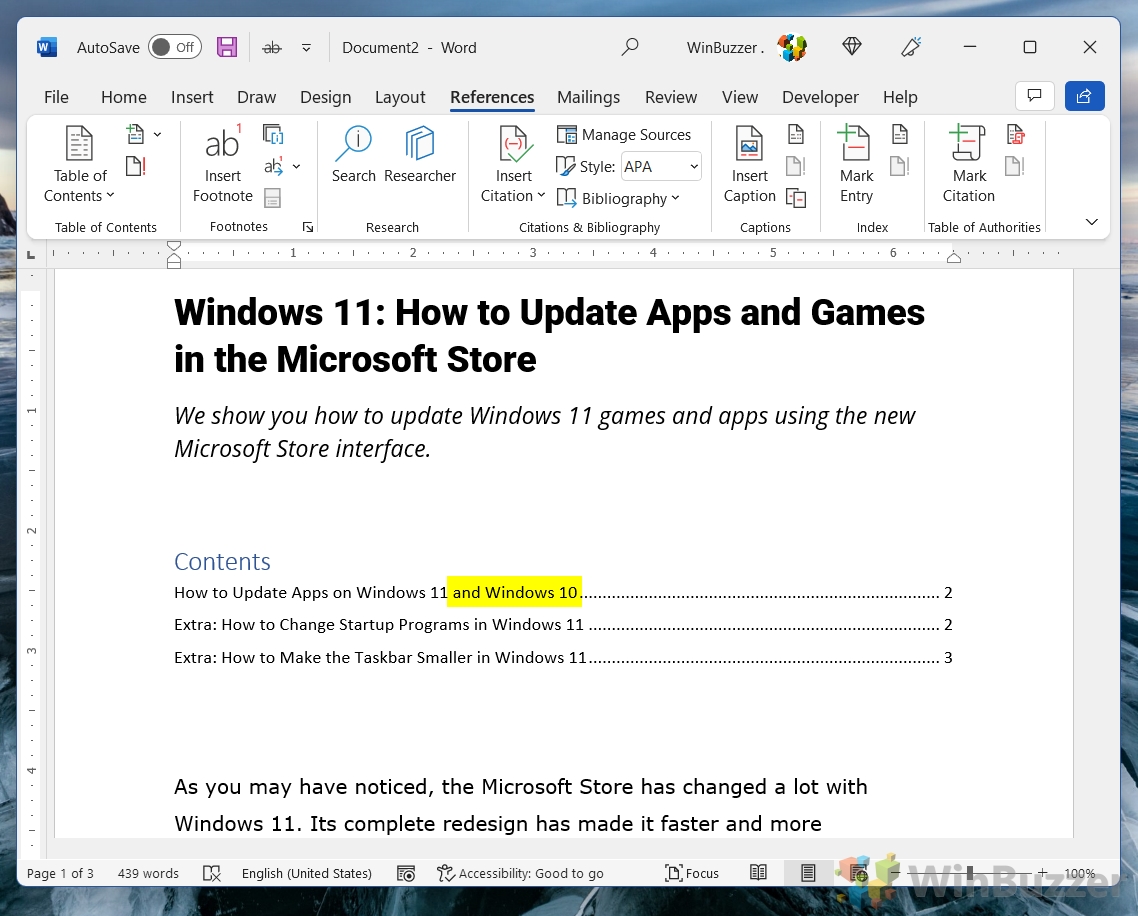Screen dimensions: 1138x916
Task: Open the Mailings tab
Action: (x=588, y=97)
